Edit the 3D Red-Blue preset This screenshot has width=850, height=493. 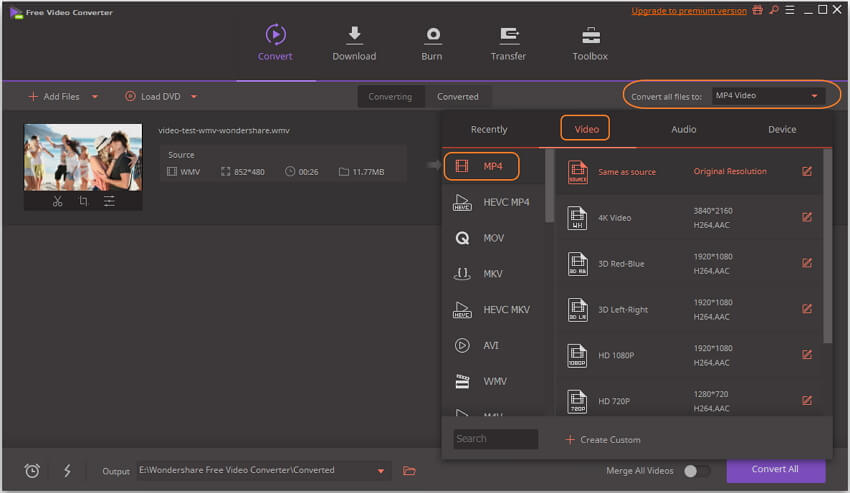[x=807, y=263]
